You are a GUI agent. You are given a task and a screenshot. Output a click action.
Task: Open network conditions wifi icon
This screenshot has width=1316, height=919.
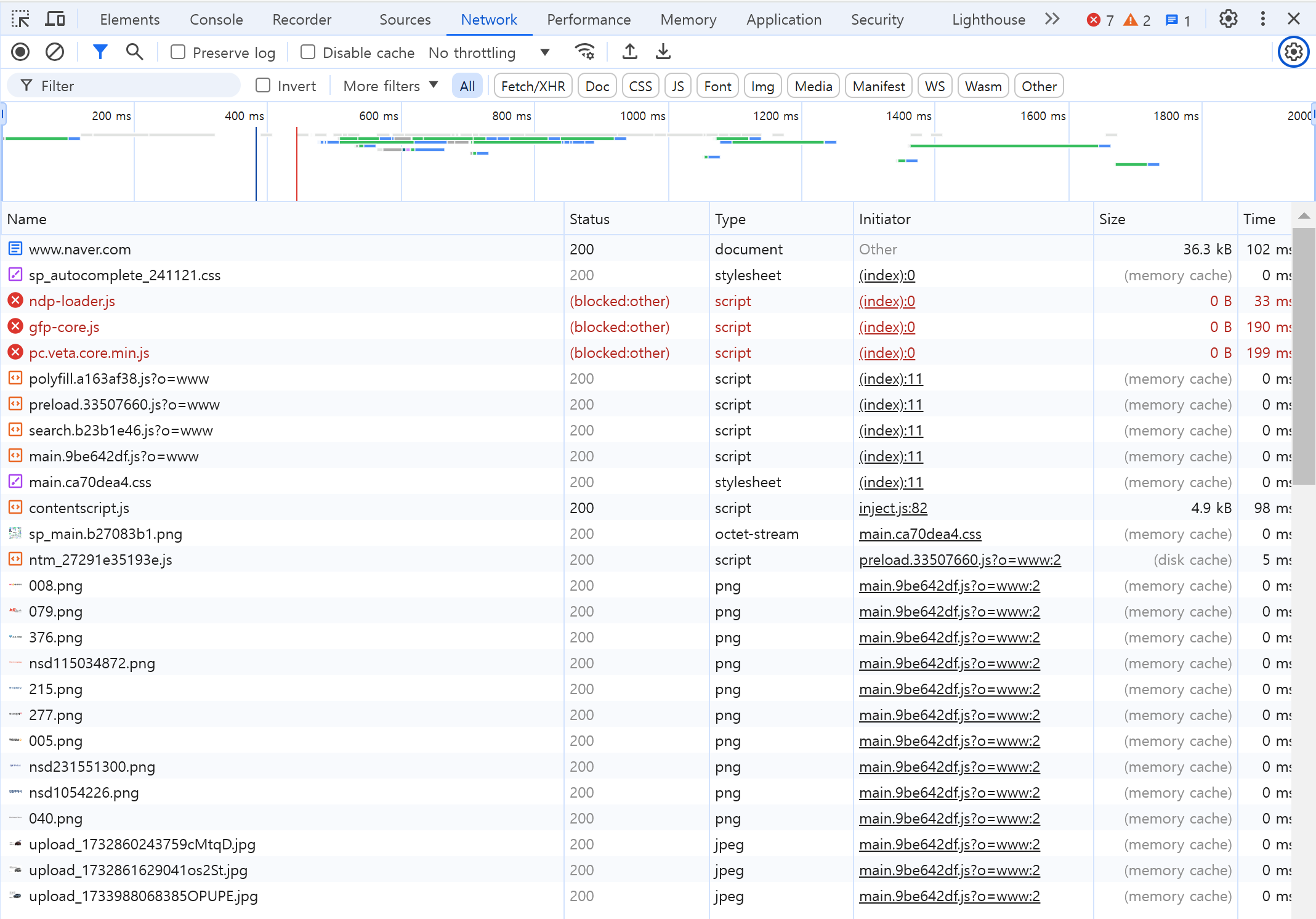584,52
